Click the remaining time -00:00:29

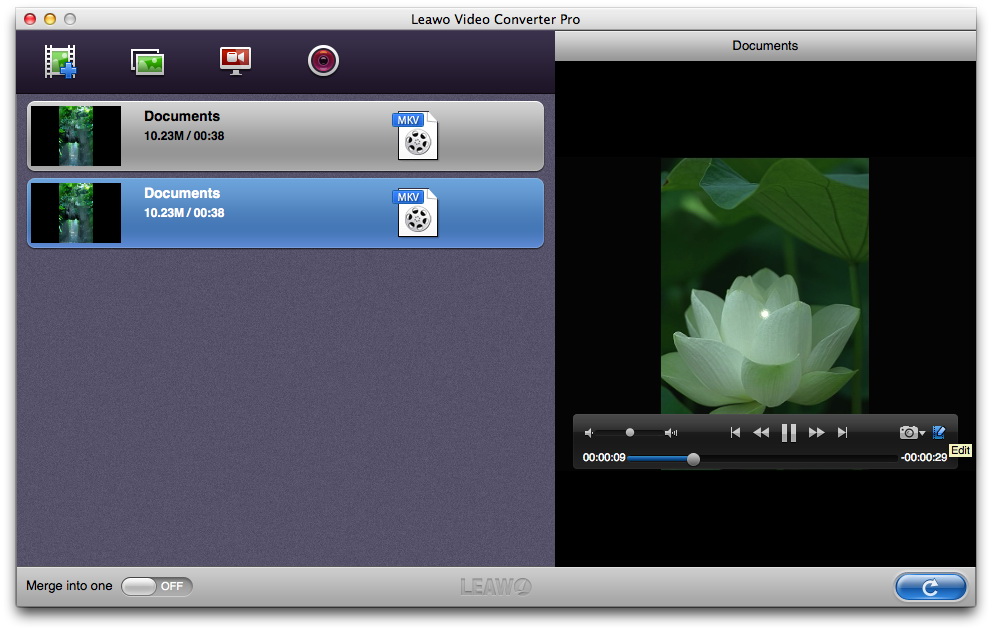tap(924, 458)
